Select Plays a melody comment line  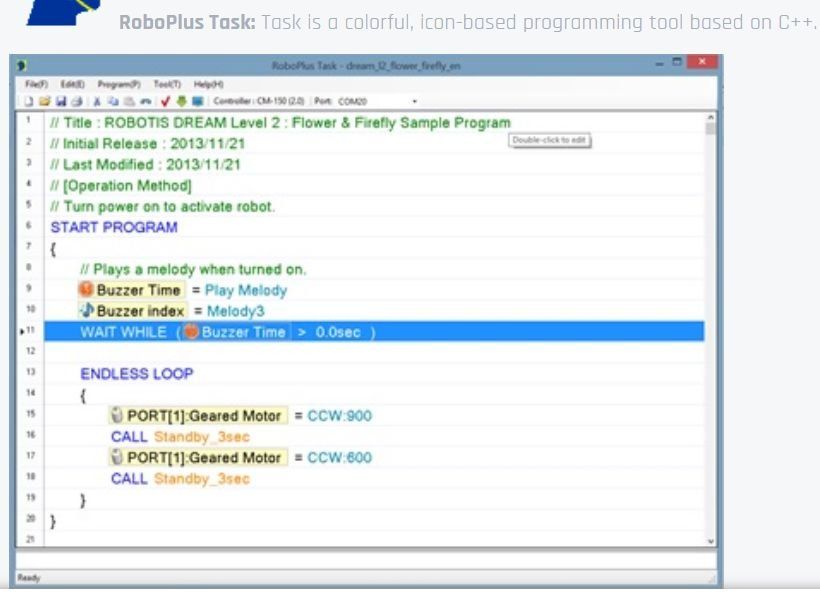coord(193,269)
